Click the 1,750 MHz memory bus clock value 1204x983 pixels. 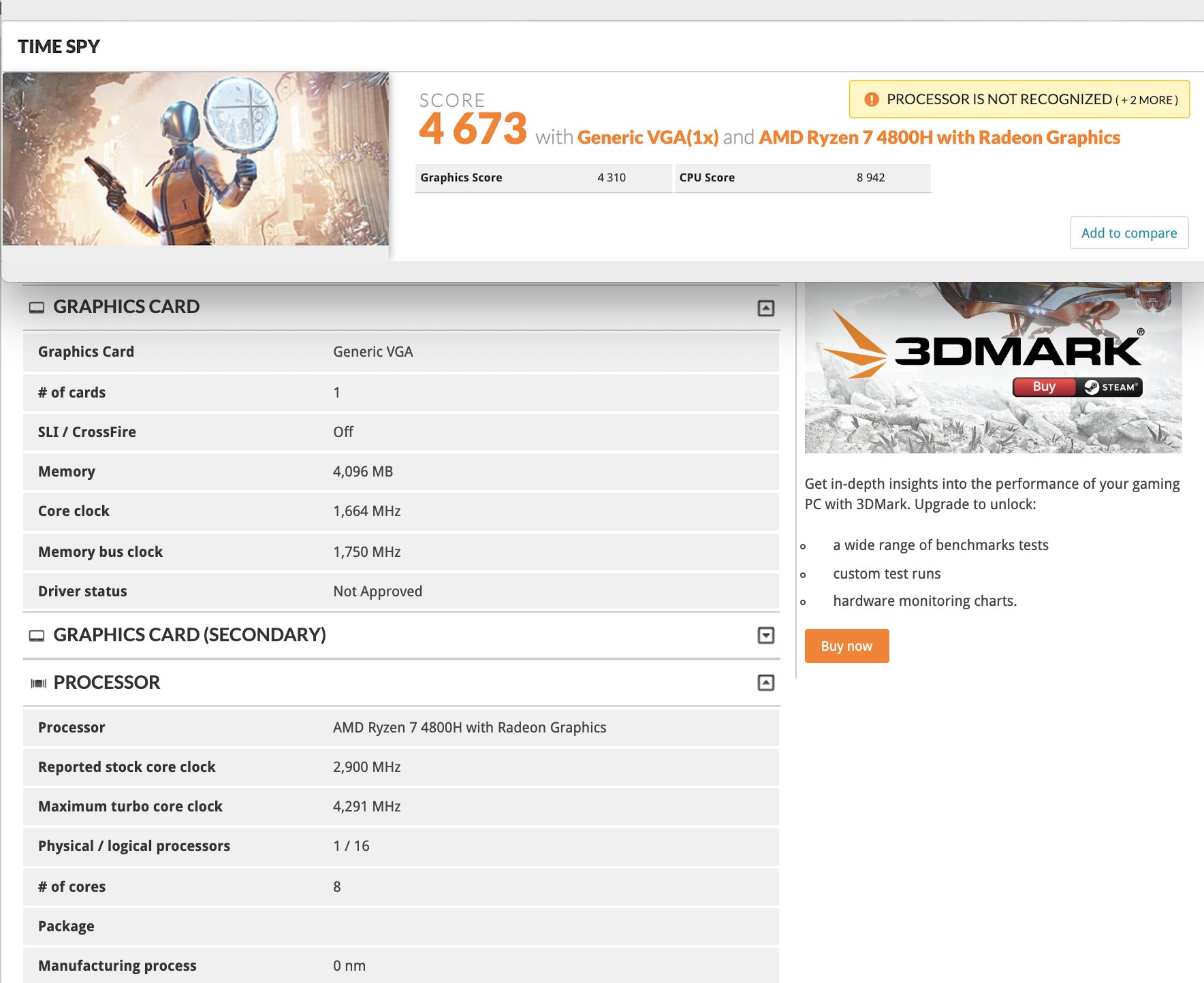coord(366,552)
